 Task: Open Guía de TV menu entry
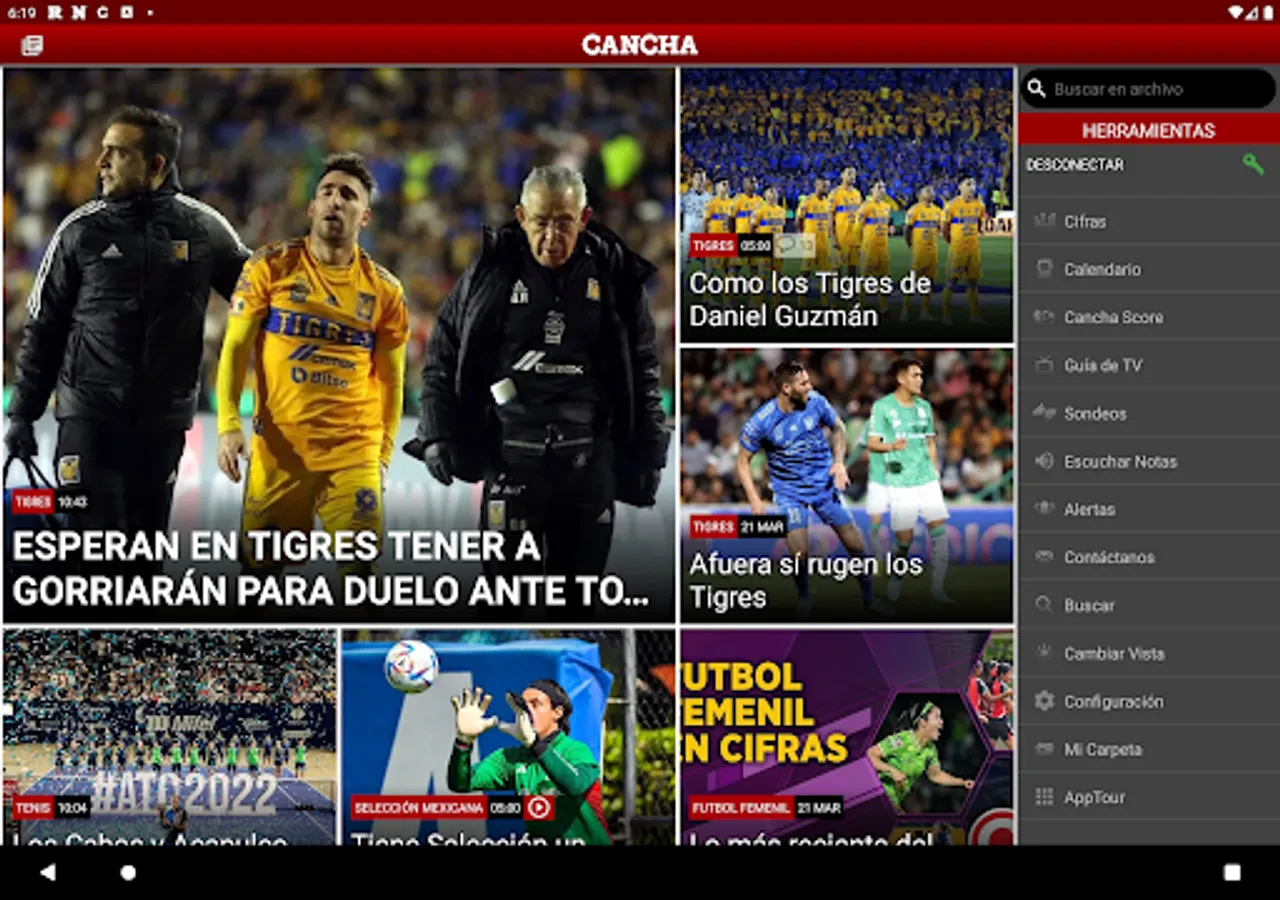click(1149, 365)
